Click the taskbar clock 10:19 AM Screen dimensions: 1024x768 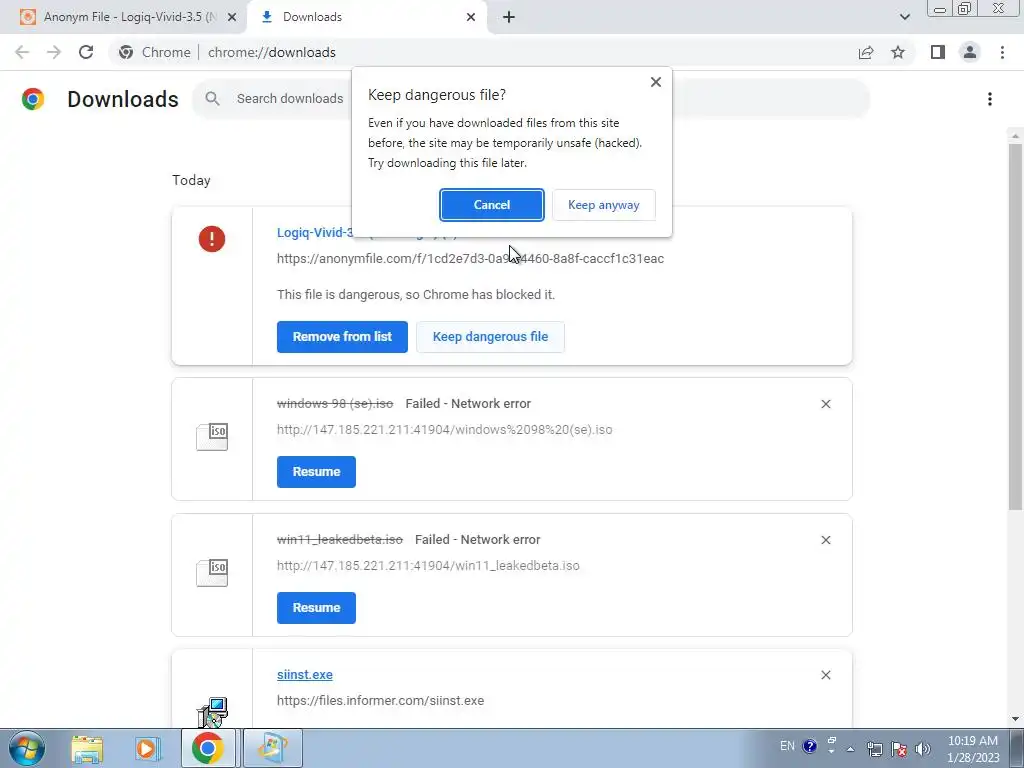click(x=972, y=741)
